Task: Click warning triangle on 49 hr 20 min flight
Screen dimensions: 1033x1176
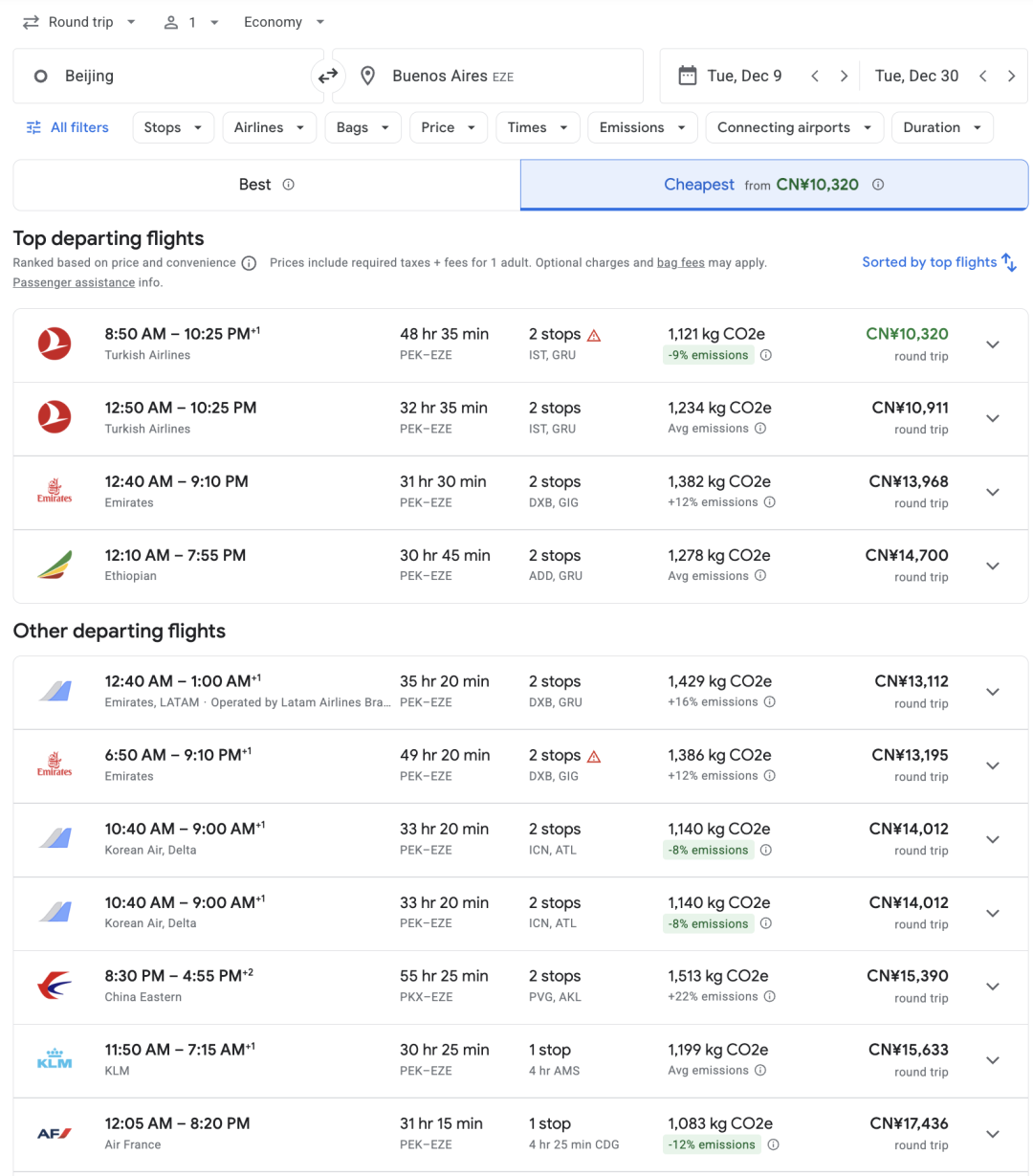Action: pos(594,756)
